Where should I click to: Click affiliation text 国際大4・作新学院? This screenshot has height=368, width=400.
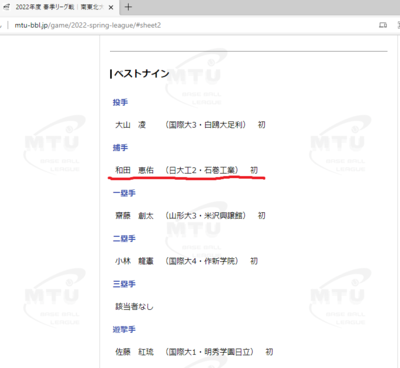[x=202, y=261]
